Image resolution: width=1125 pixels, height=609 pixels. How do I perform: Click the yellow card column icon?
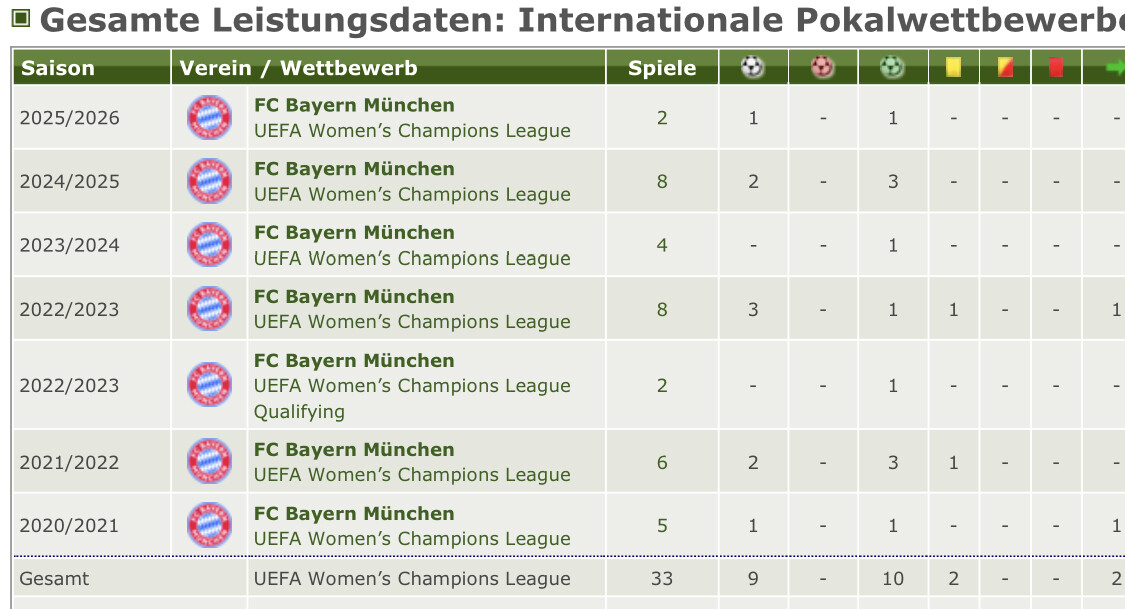pyautogui.click(x=953, y=67)
